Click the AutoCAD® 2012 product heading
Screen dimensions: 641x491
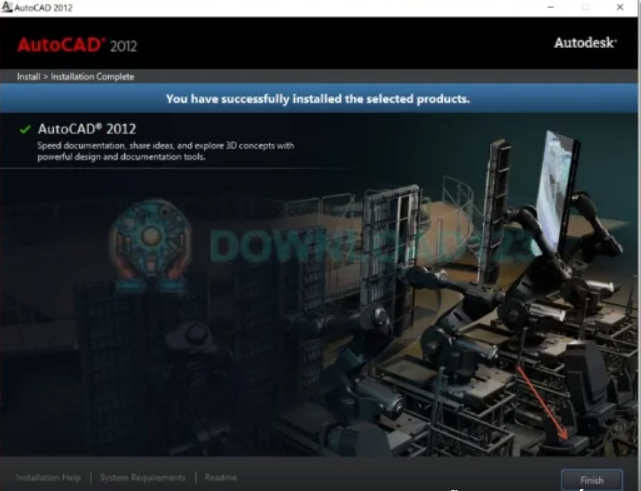tap(87, 129)
